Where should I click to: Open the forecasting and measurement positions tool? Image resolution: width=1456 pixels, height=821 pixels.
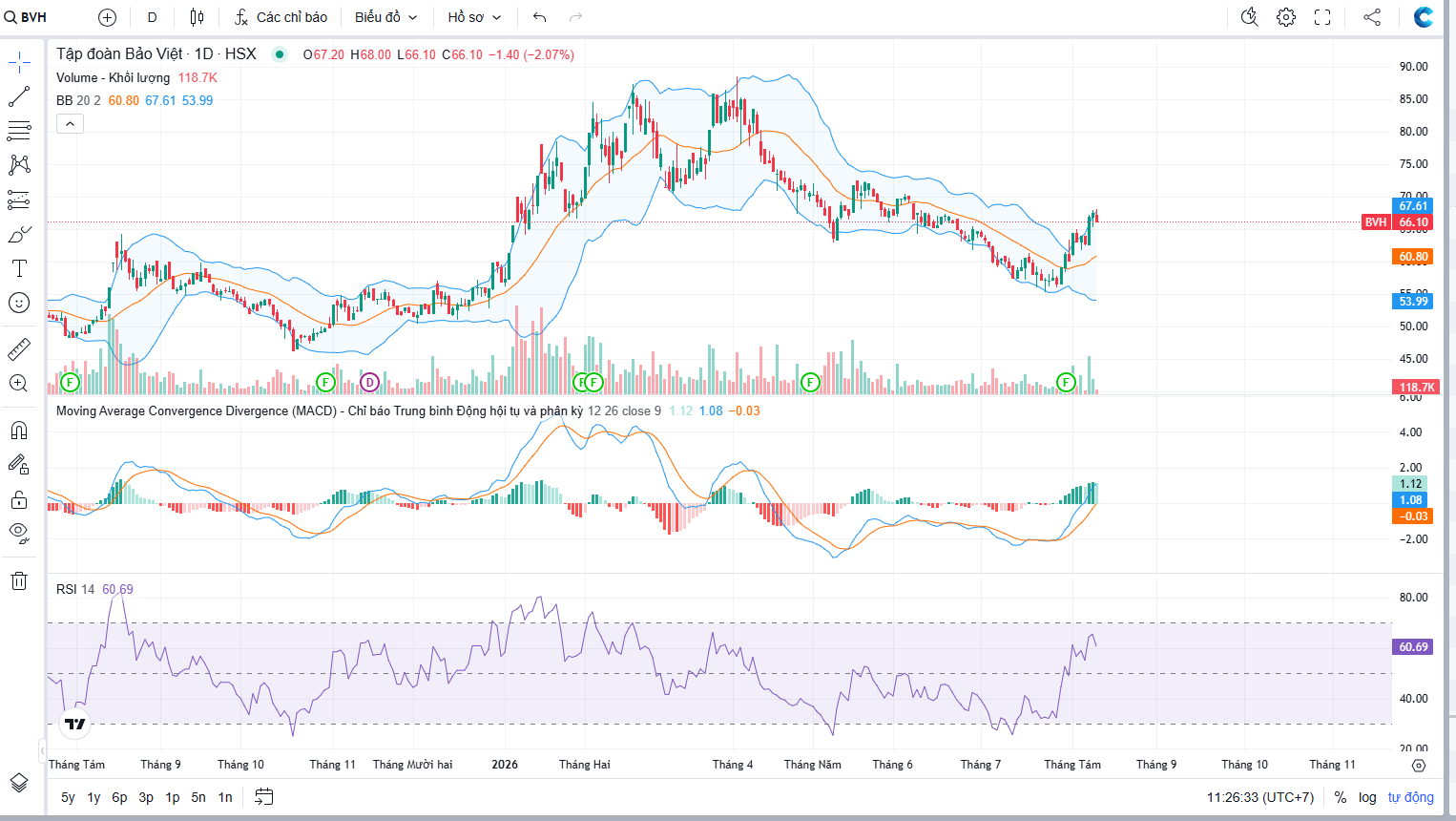(19, 200)
